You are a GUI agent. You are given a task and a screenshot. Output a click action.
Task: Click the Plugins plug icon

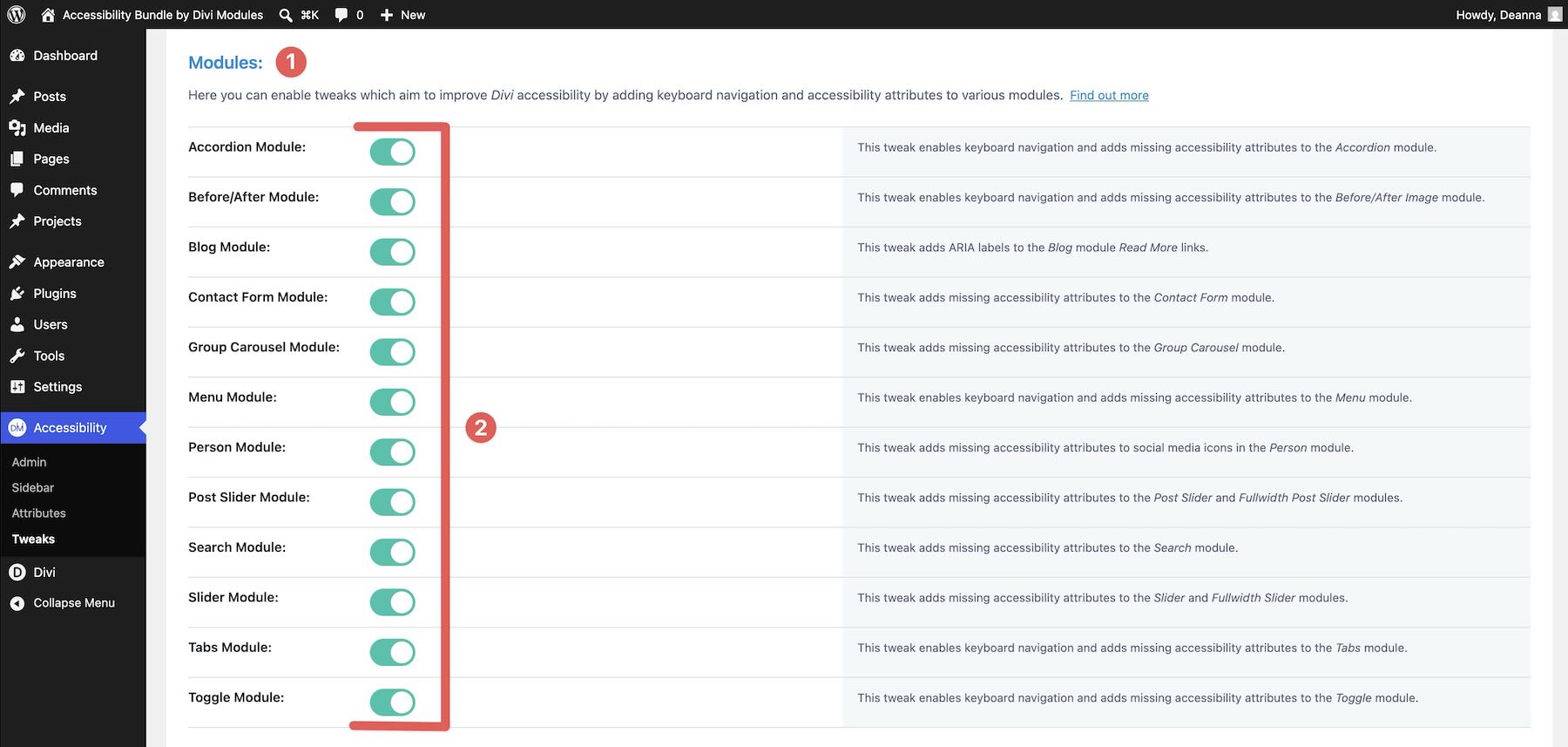[x=17, y=294]
